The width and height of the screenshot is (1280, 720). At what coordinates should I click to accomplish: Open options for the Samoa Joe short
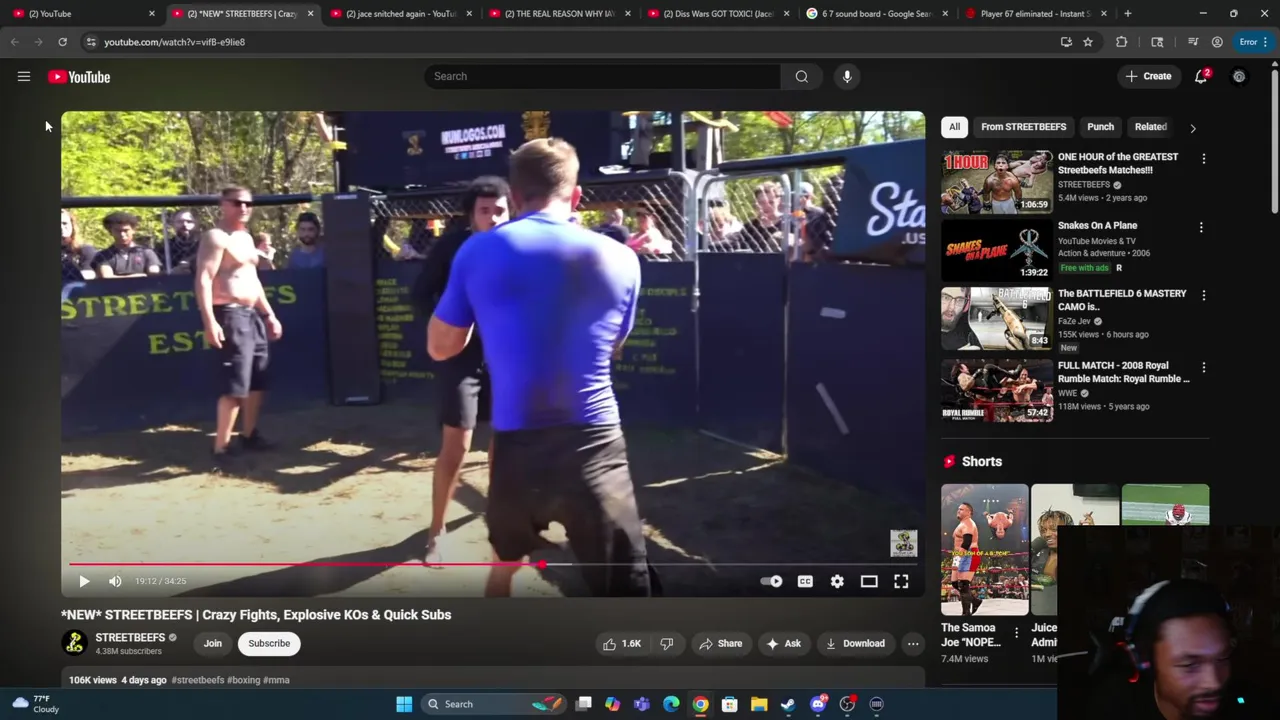(x=1016, y=633)
